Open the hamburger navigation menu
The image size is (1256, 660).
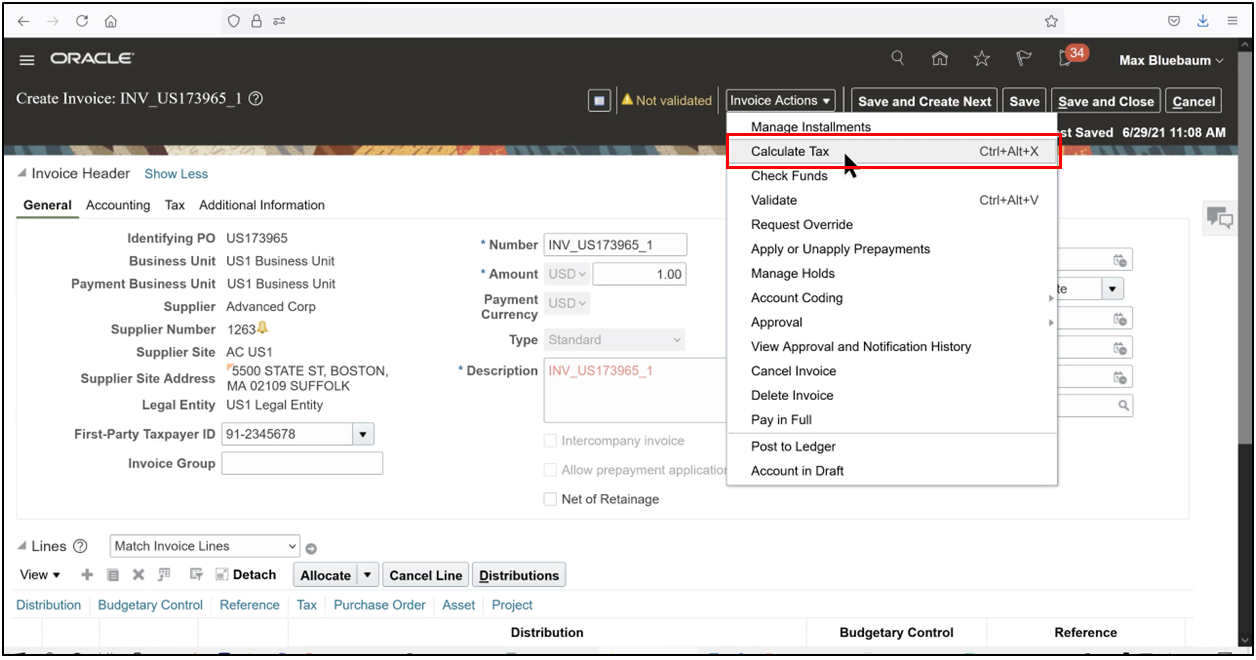[26, 58]
